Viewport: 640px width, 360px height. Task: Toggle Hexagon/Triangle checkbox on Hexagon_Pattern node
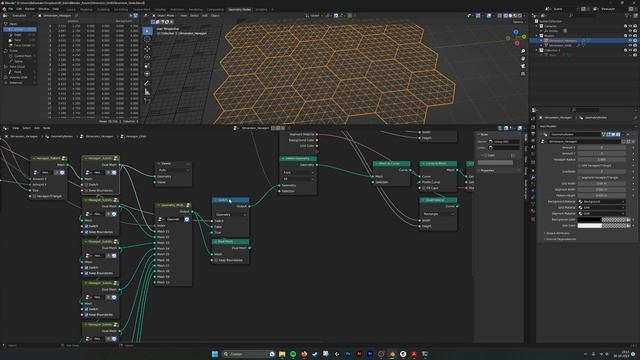35,196
